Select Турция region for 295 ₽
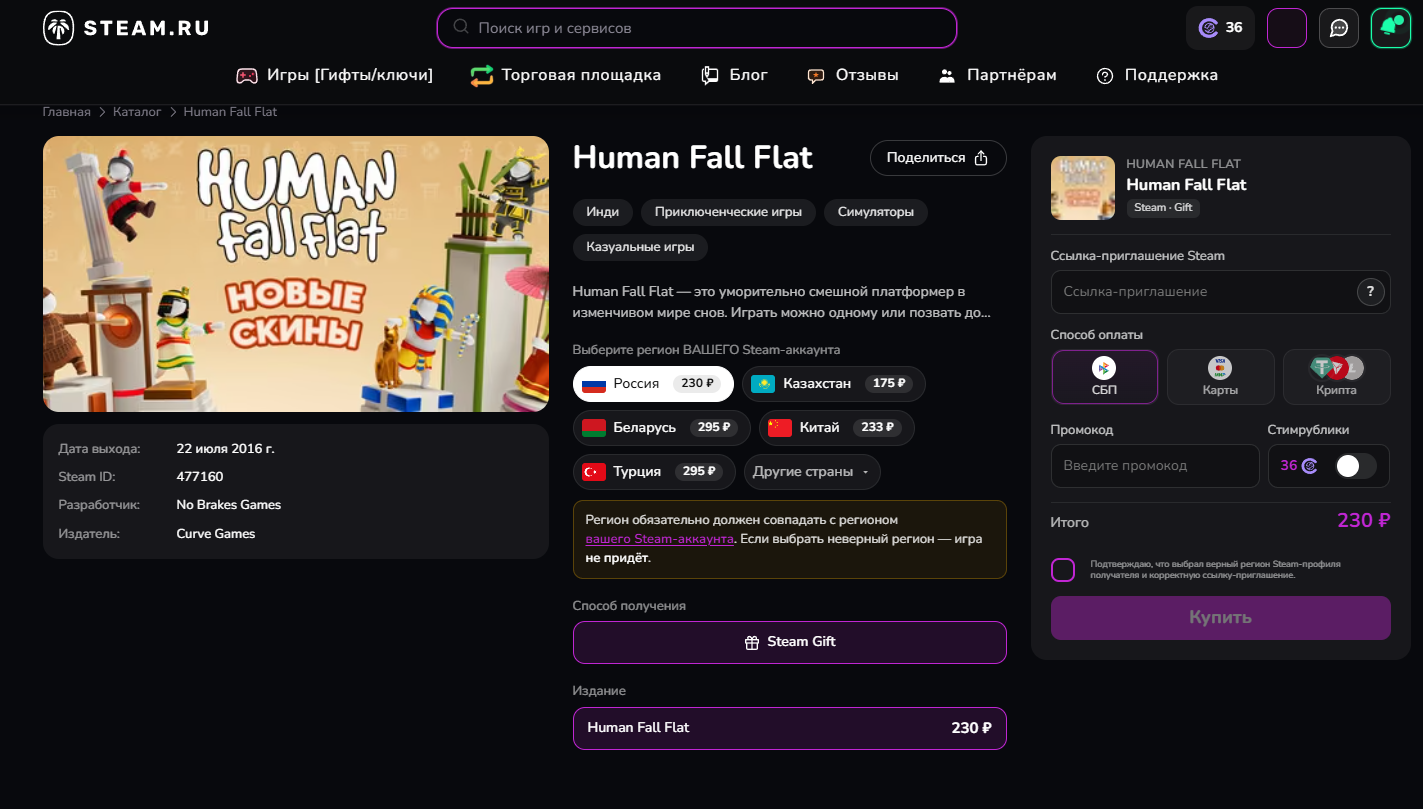Viewport: 1423px width, 809px height. [654, 472]
